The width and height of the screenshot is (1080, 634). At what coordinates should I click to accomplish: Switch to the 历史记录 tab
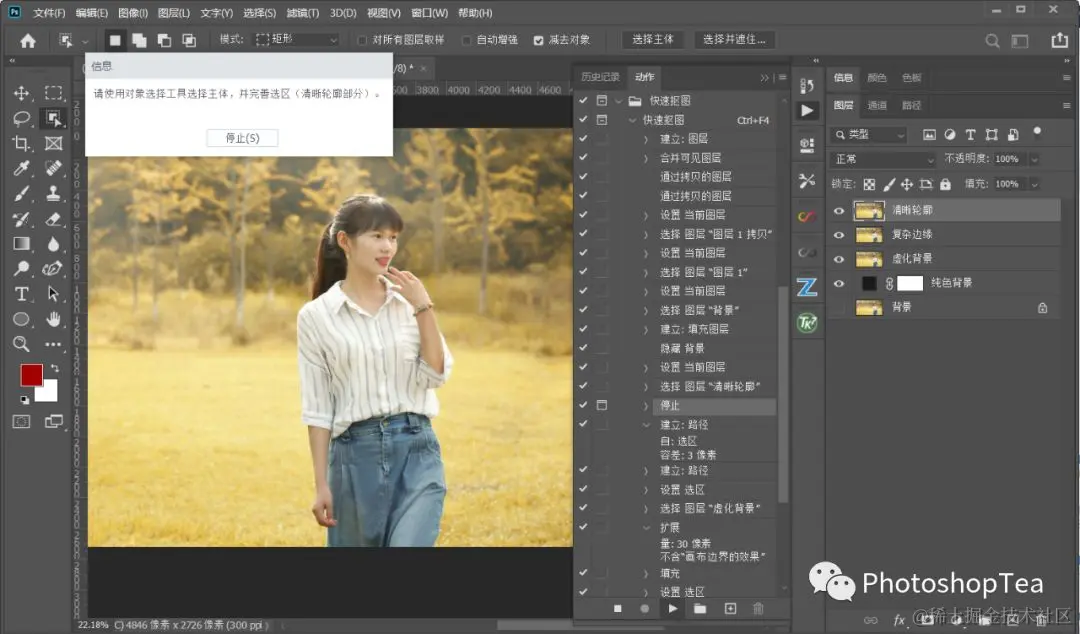600,77
